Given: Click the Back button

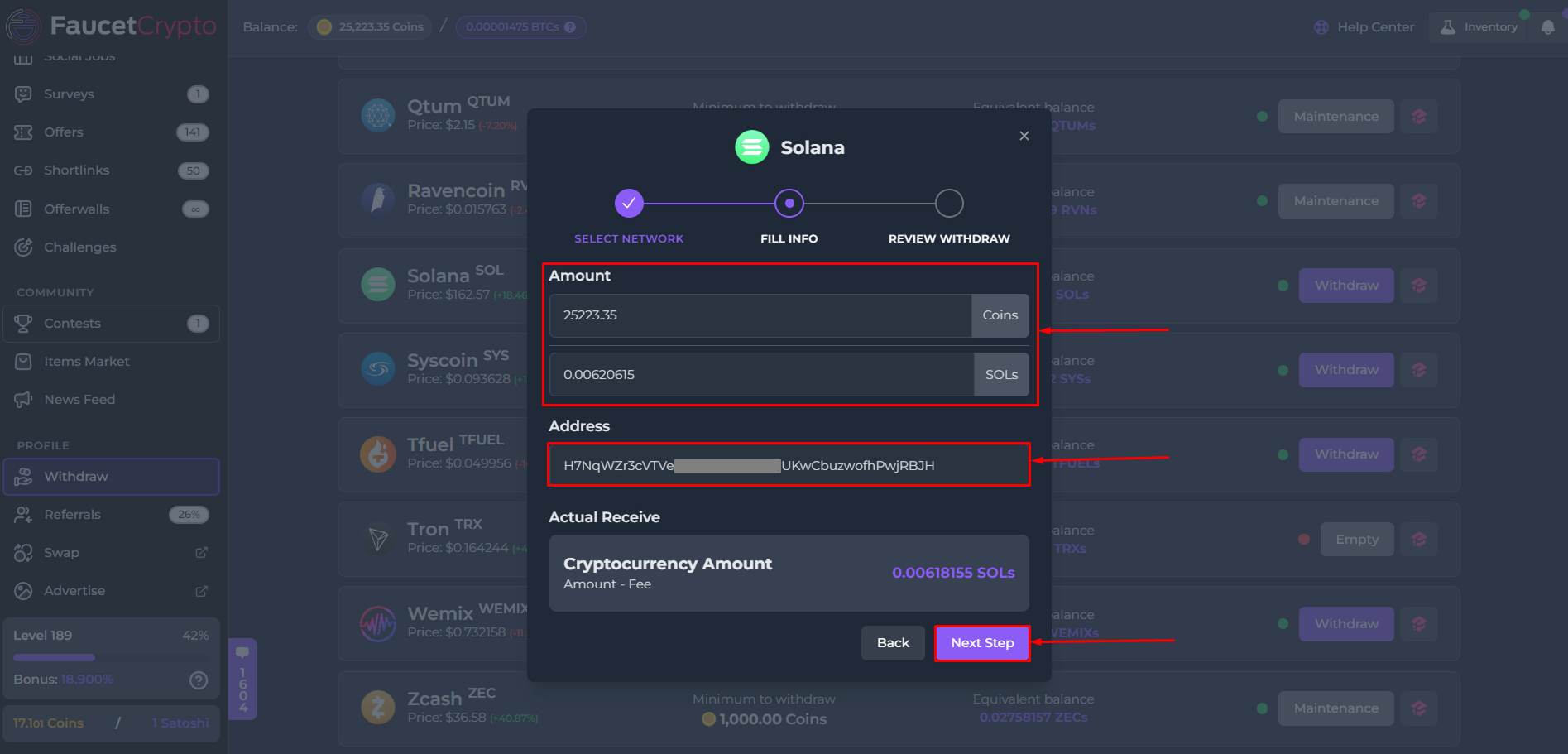Looking at the screenshot, I should 893,643.
